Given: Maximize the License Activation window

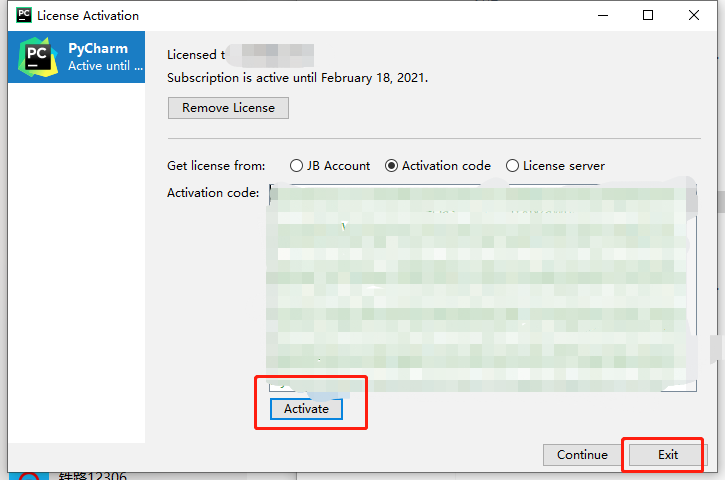Looking at the screenshot, I should click(648, 15).
